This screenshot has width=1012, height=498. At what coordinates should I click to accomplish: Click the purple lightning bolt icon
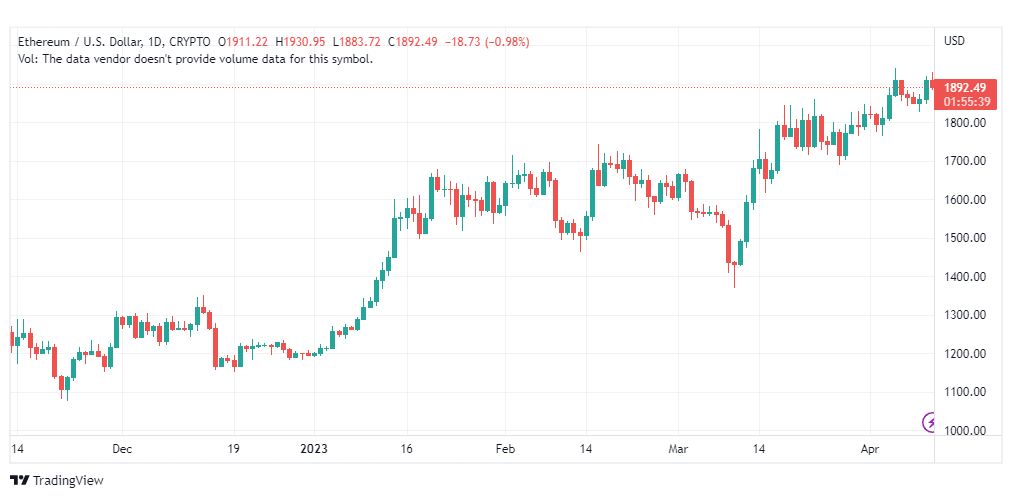[x=928, y=423]
